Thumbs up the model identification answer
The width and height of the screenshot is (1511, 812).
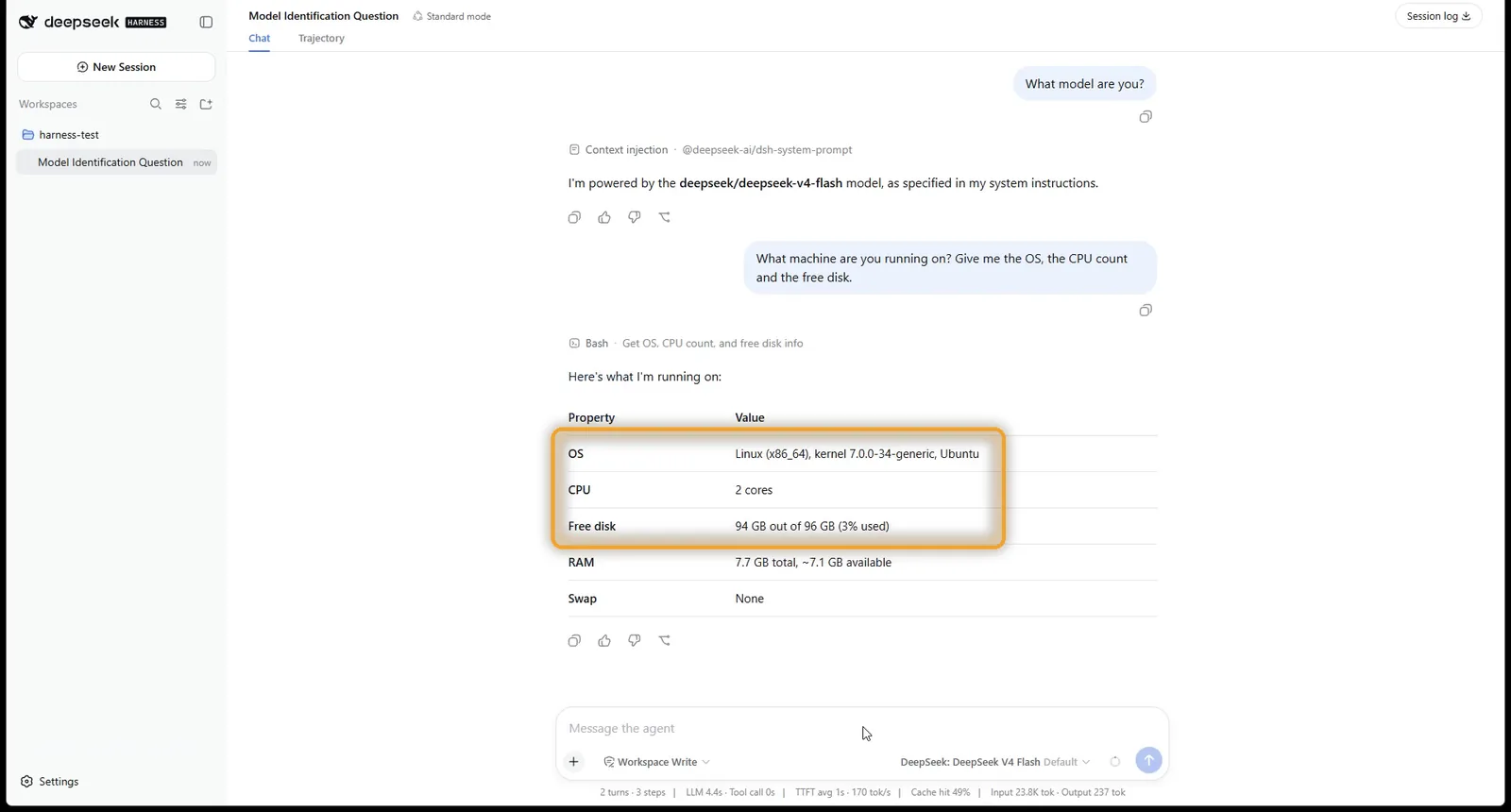604,217
